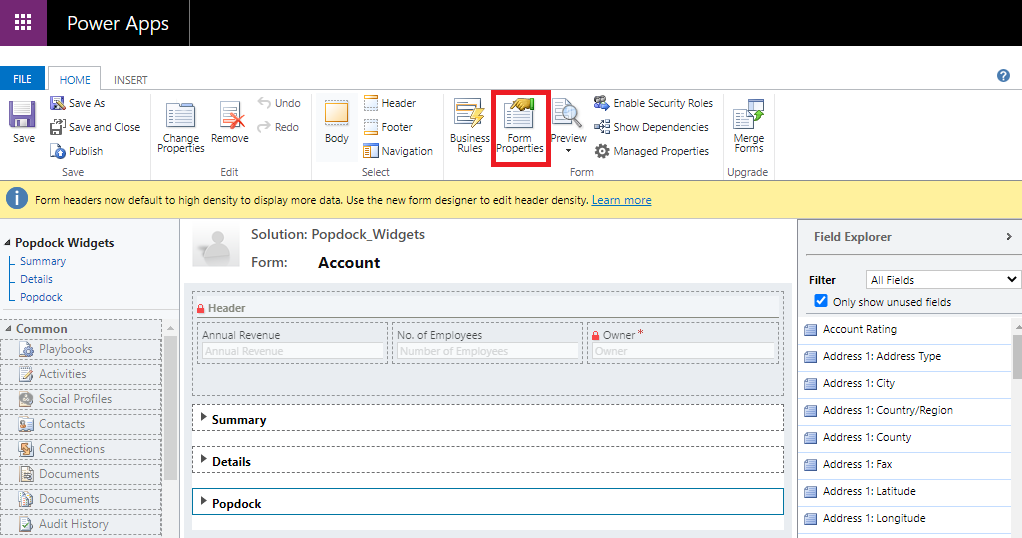Collapse the Field Explorer panel

[1009, 237]
